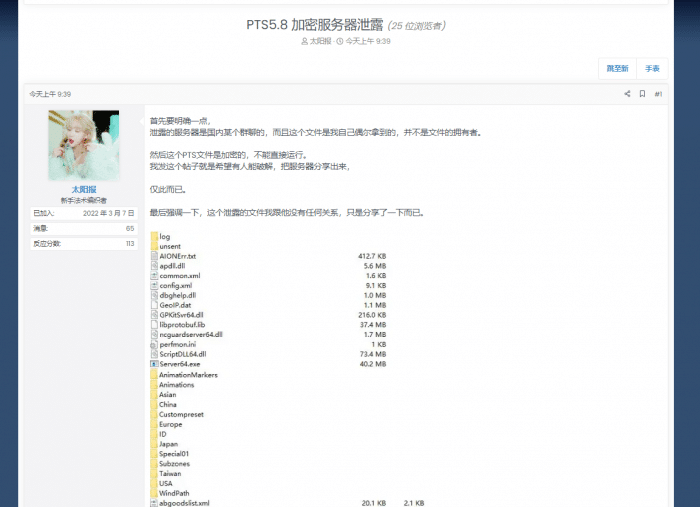The width and height of the screenshot is (700, 507).
Task: Click the log folder icon
Action: click(x=153, y=236)
